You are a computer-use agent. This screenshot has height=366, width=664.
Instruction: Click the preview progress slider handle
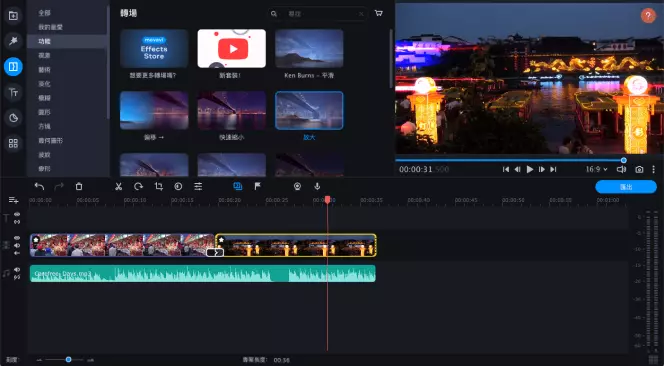pyautogui.click(x=623, y=160)
